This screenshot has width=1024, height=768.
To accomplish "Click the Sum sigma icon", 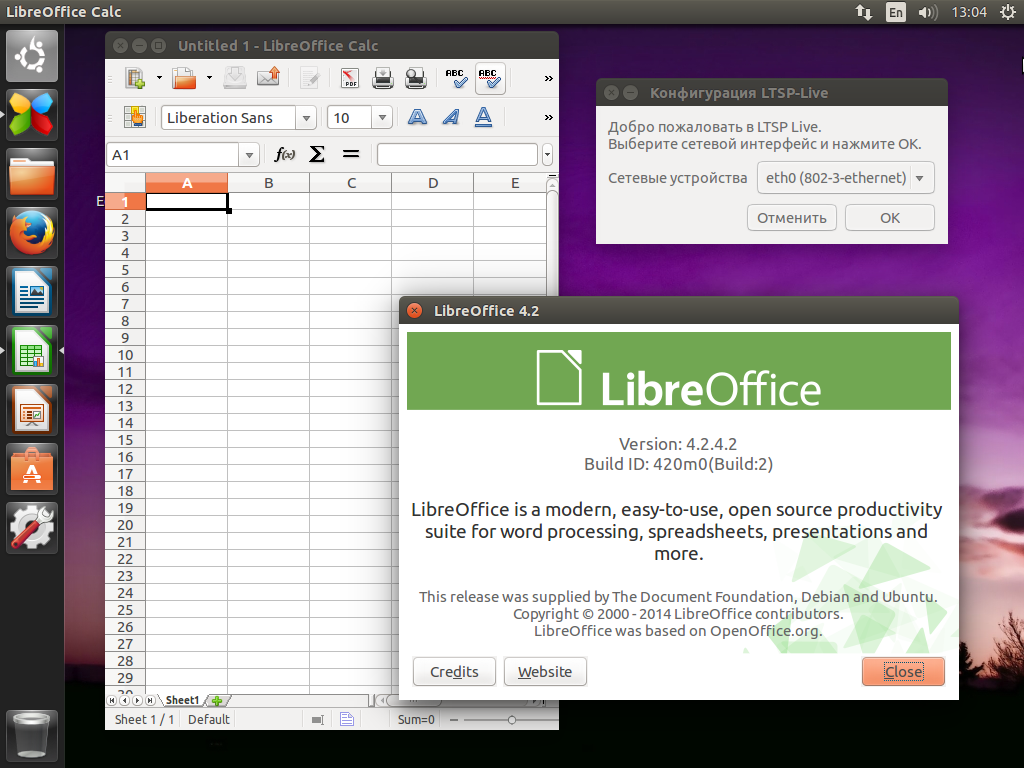I will pos(317,154).
